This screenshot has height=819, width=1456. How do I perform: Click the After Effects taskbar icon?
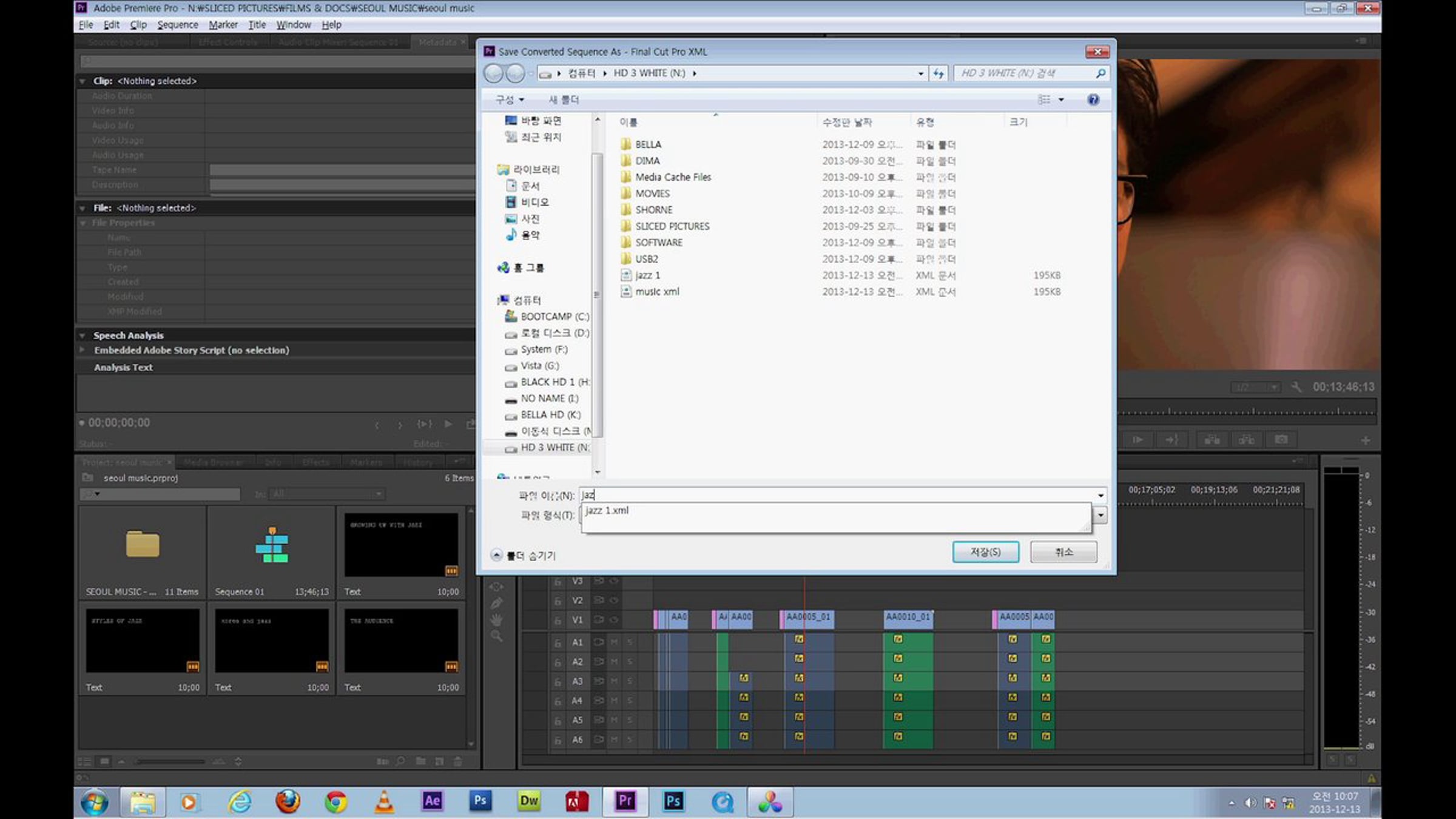tap(432, 801)
